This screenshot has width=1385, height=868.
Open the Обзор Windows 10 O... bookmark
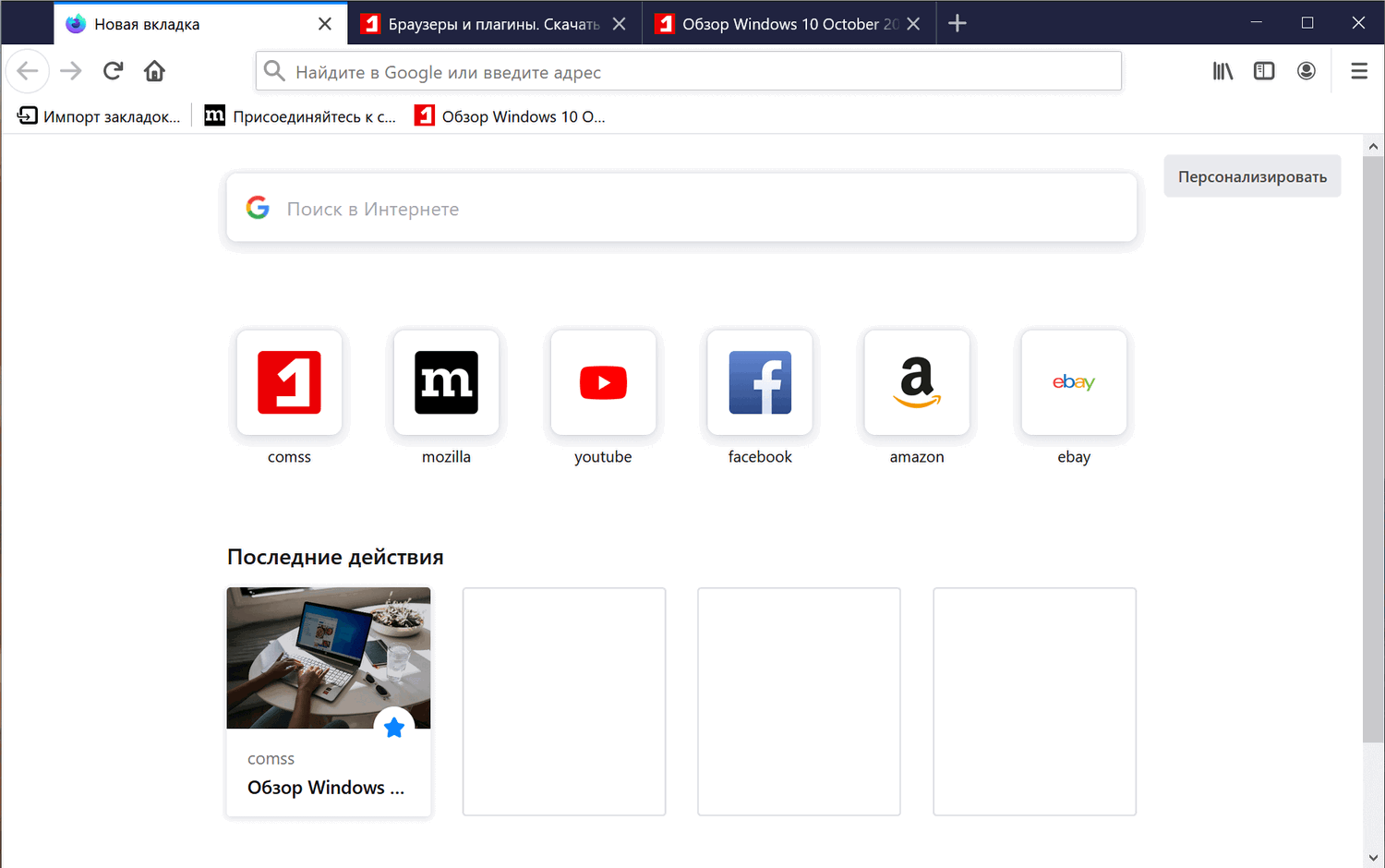coord(510,116)
